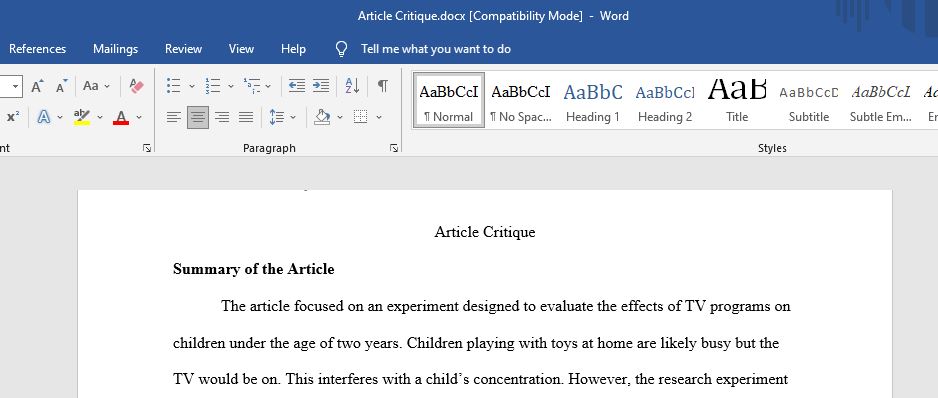Toggle Show/Hide paragraph marks
This screenshot has width=938, height=398.
[x=382, y=86]
